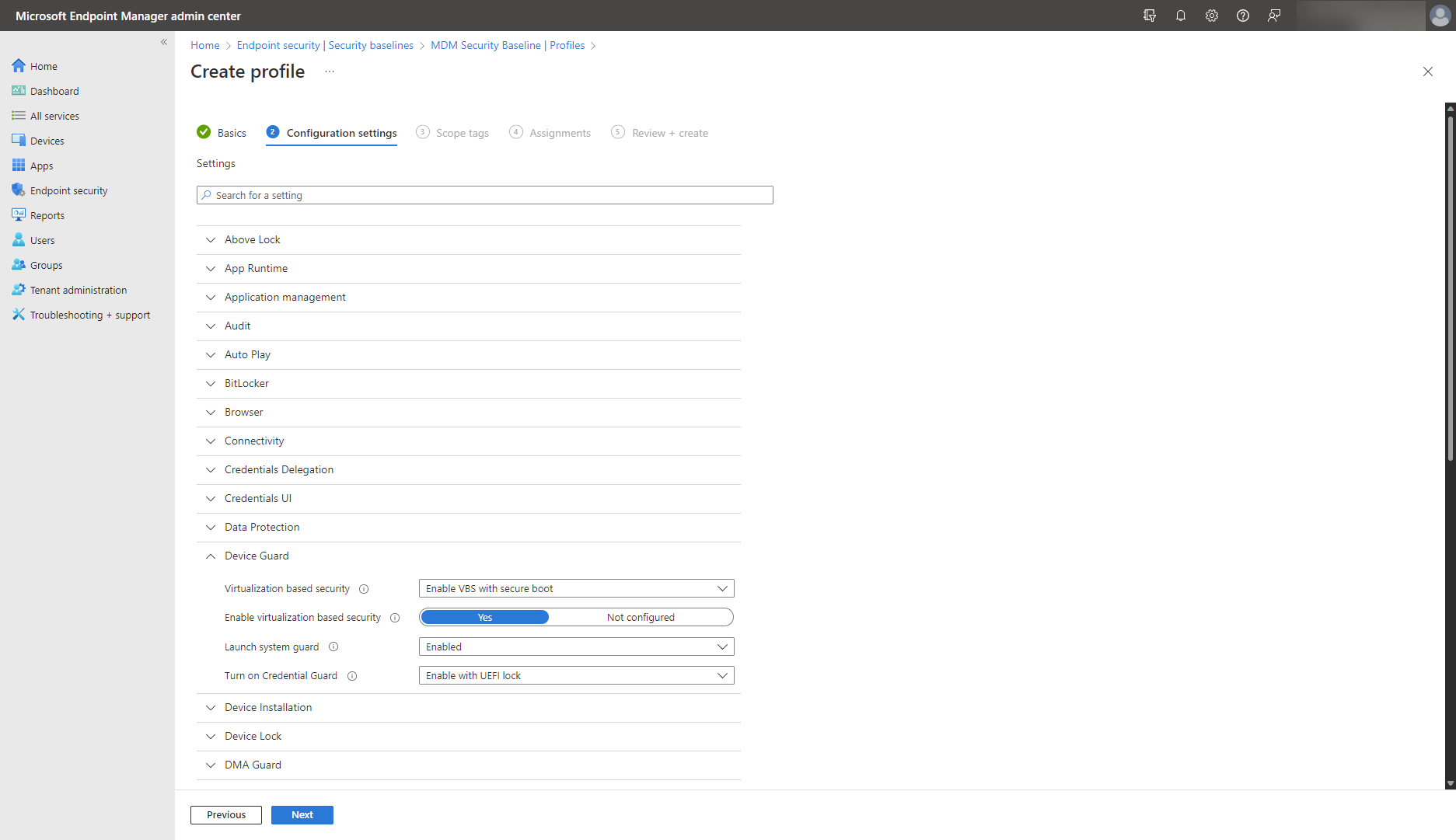Click the Apps grid icon
Viewport: 1456px width, 840px height.
(19, 166)
